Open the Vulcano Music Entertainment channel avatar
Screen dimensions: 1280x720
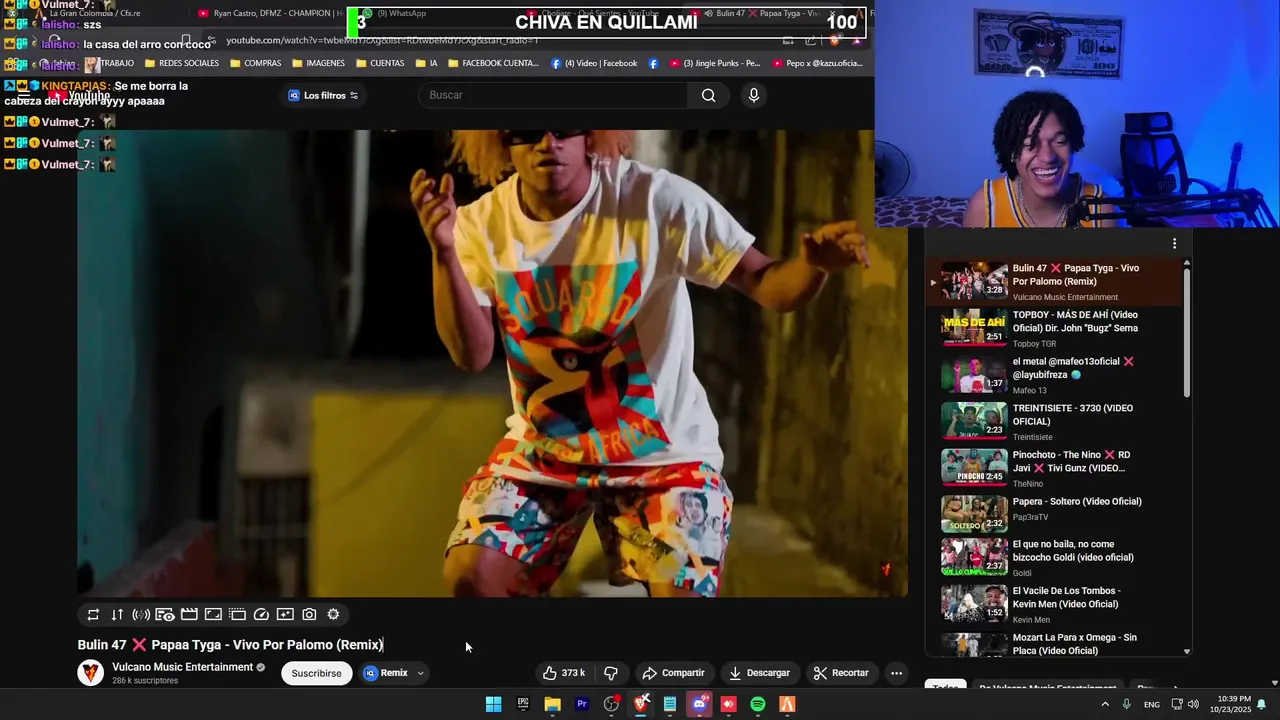tap(91, 673)
